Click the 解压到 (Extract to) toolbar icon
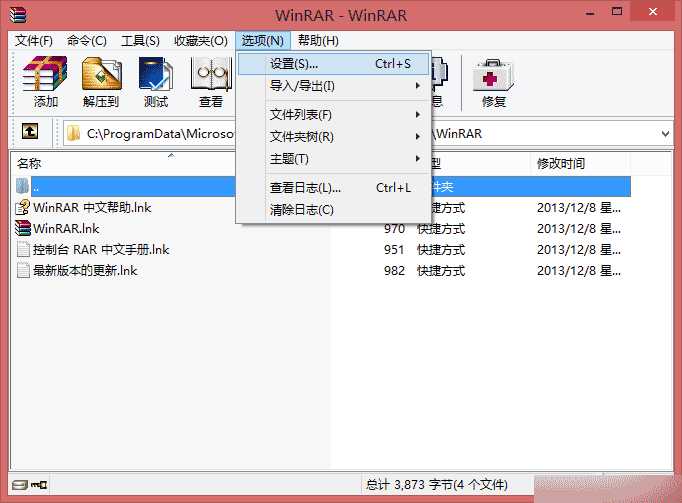 pos(101,80)
